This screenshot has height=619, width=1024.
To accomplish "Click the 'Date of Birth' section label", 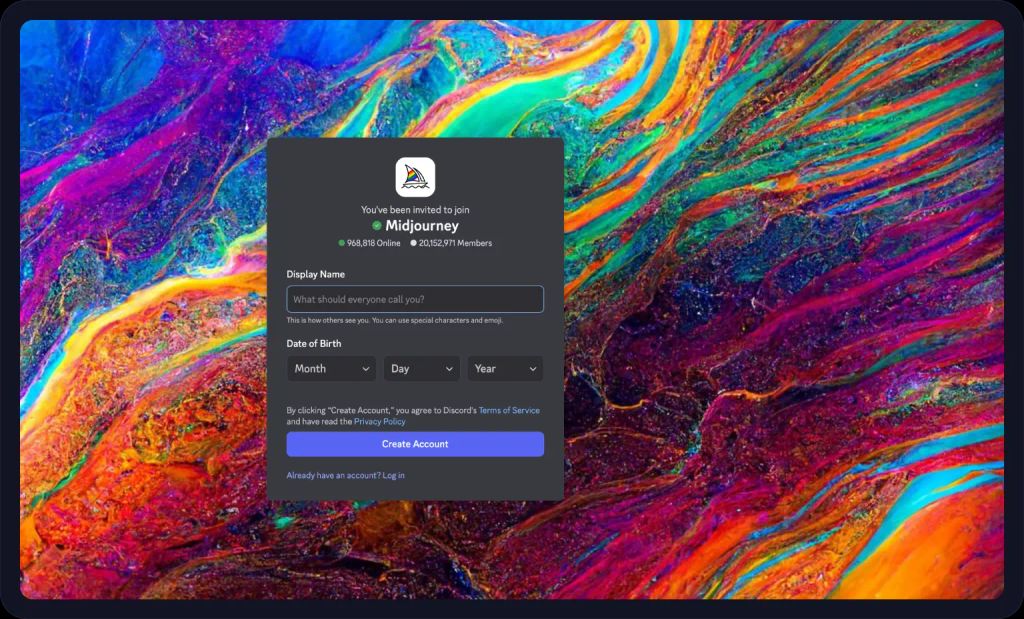I will pos(314,344).
